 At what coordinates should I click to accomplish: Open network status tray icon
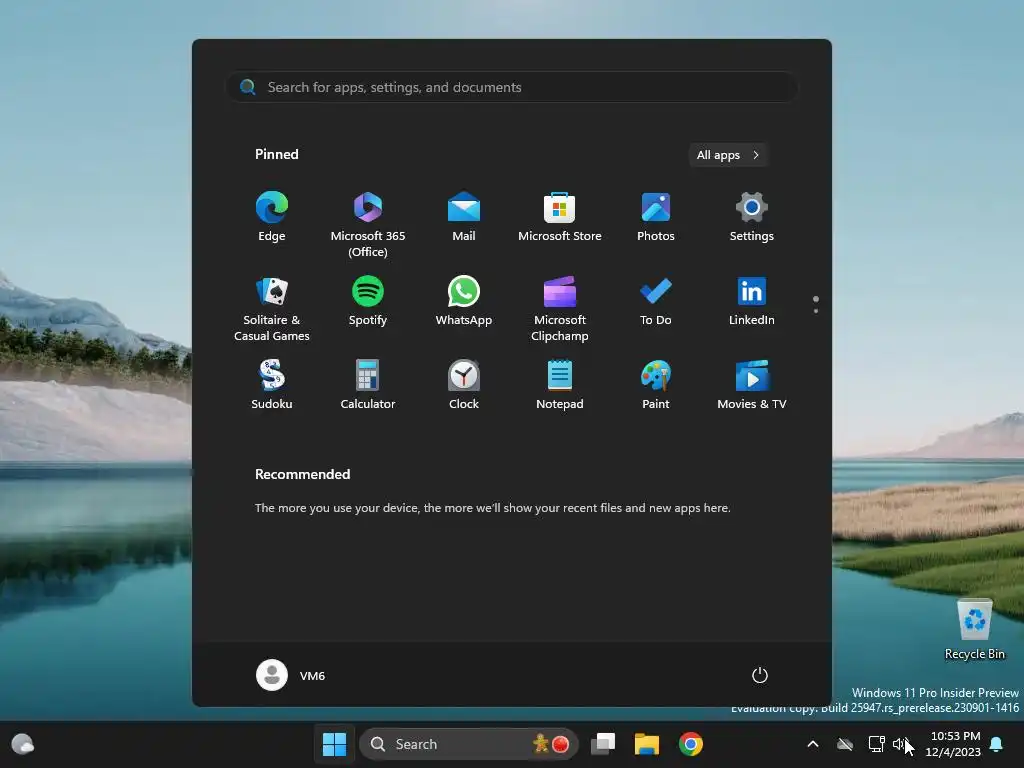click(x=876, y=744)
